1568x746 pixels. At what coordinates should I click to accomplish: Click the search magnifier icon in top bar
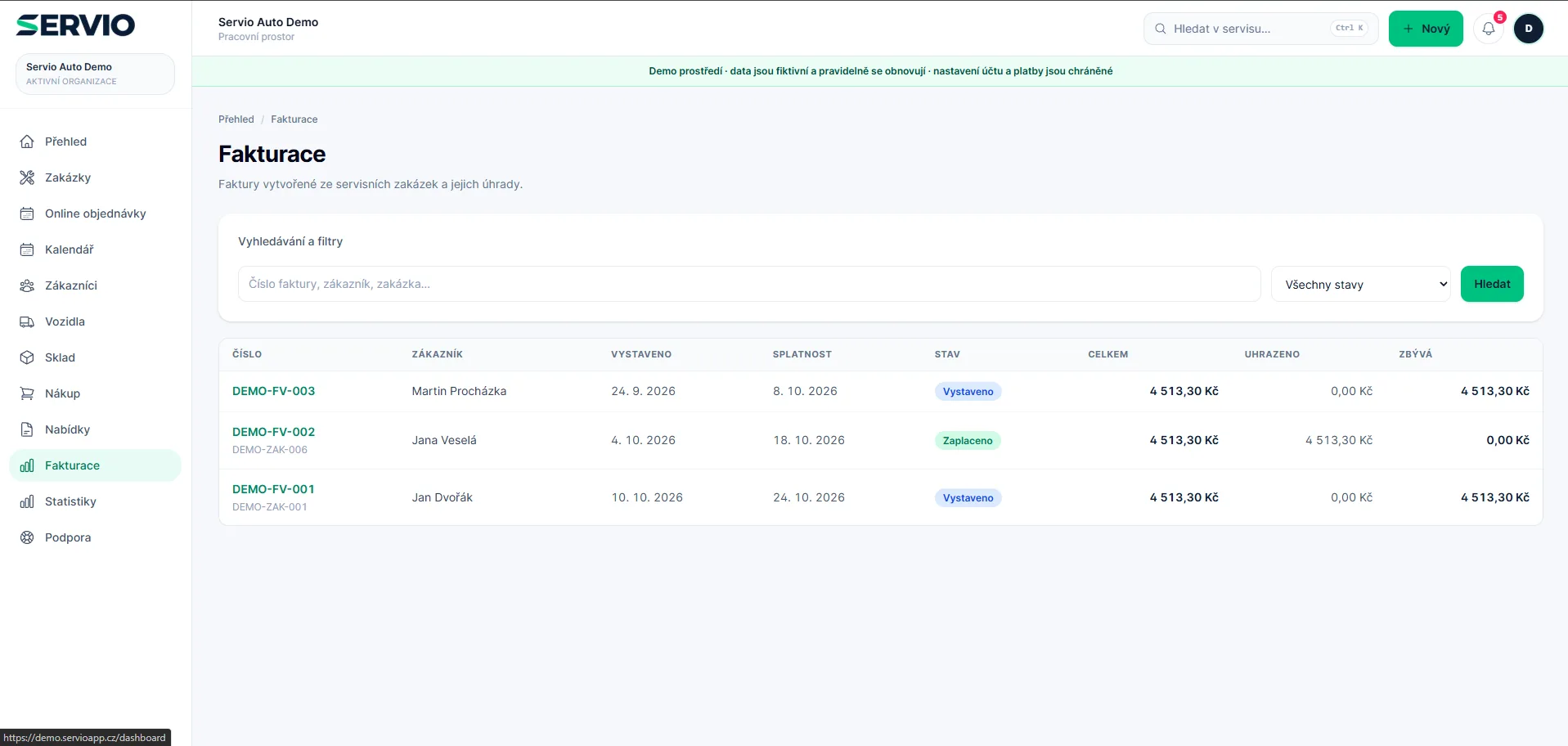coord(1161,29)
